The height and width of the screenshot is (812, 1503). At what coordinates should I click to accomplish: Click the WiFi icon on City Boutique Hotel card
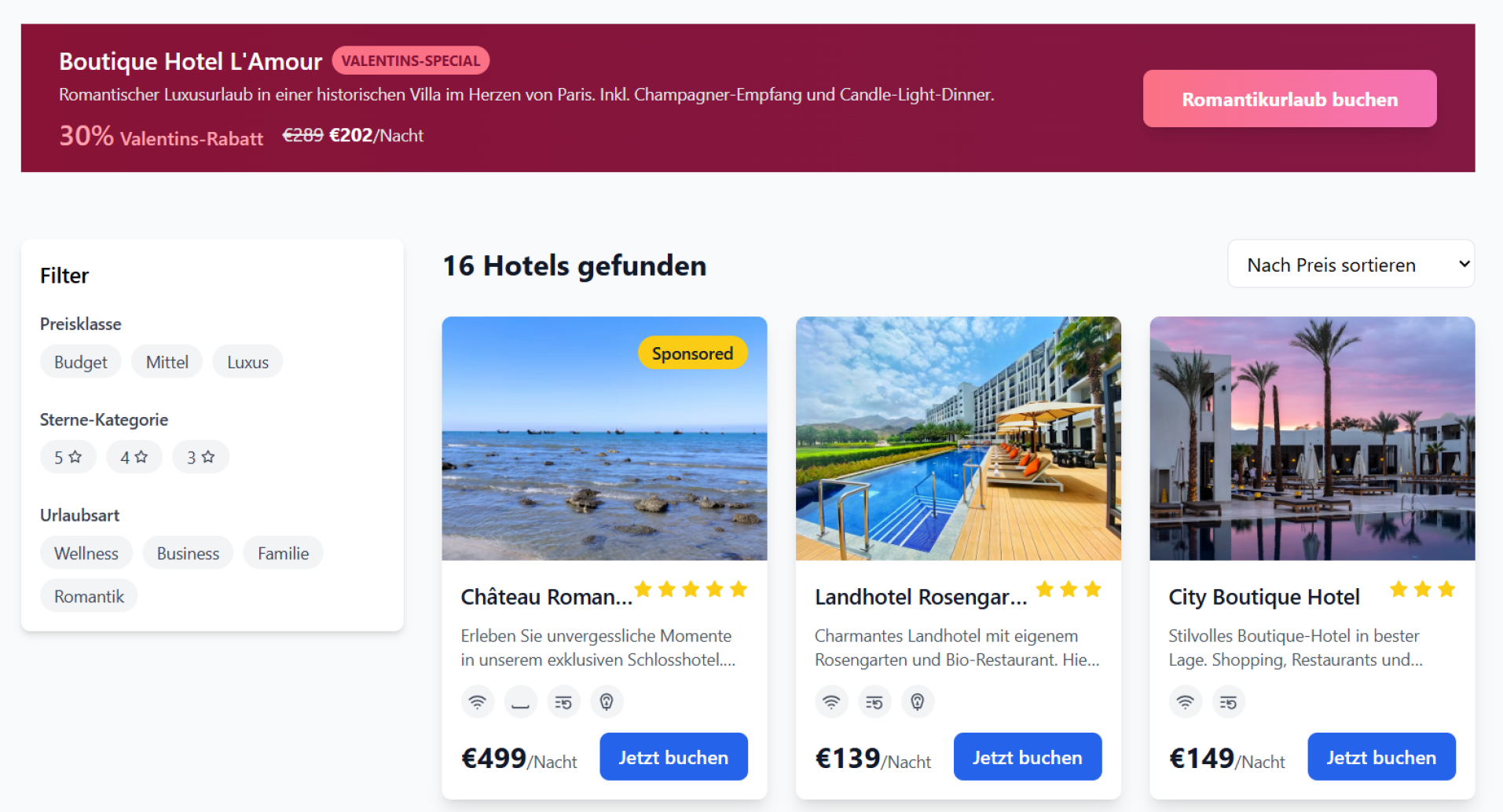(1185, 702)
